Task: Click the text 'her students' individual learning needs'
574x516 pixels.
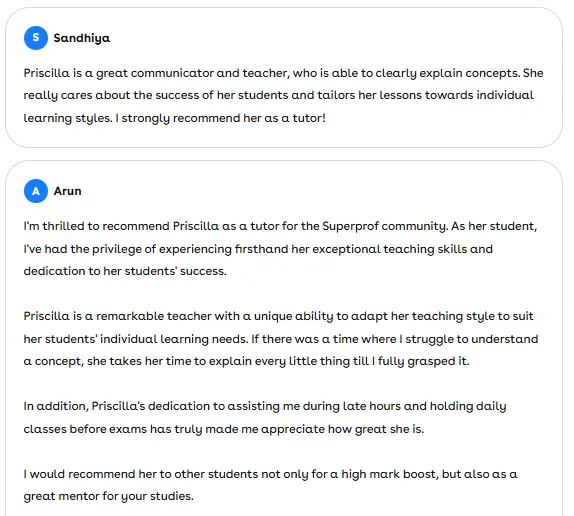Action: click(135, 339)
